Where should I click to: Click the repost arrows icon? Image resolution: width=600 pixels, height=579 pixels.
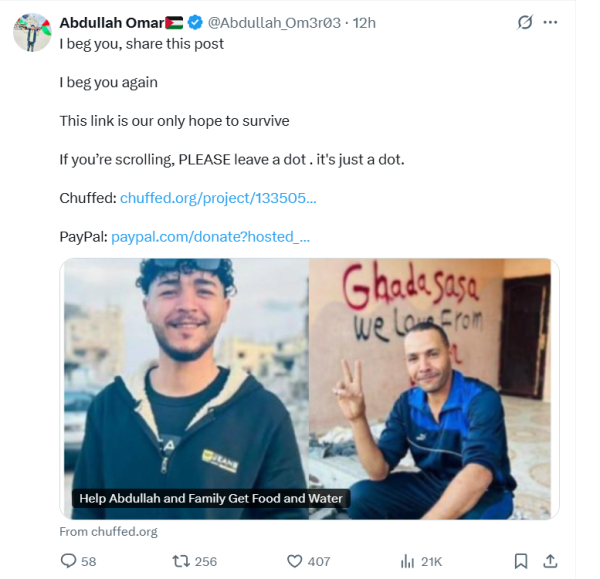tap(181, 561)
